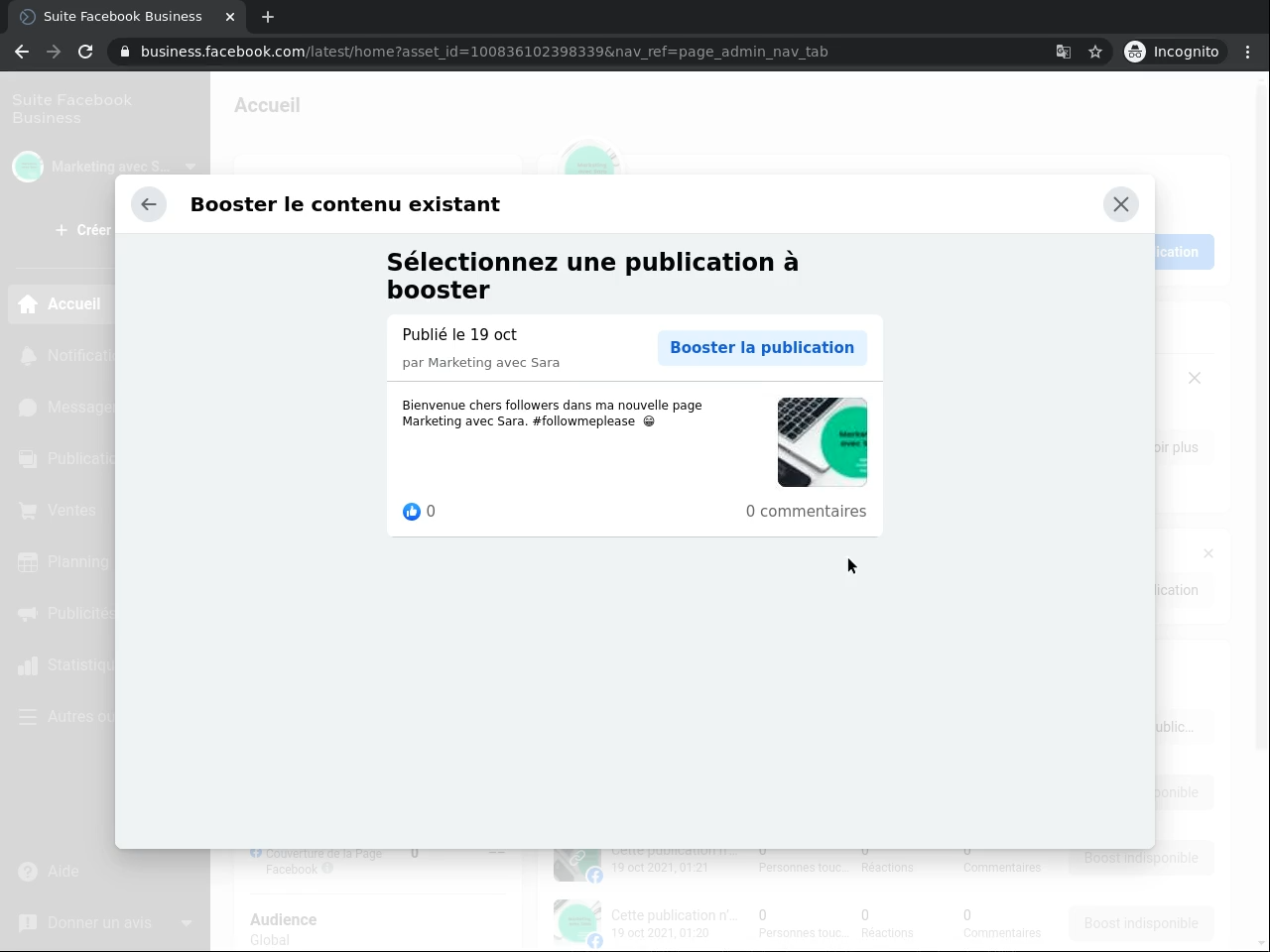Open the Chrome three-dot menu
The width and height of the screenshot is (1270, 952).
point(1249,52)
